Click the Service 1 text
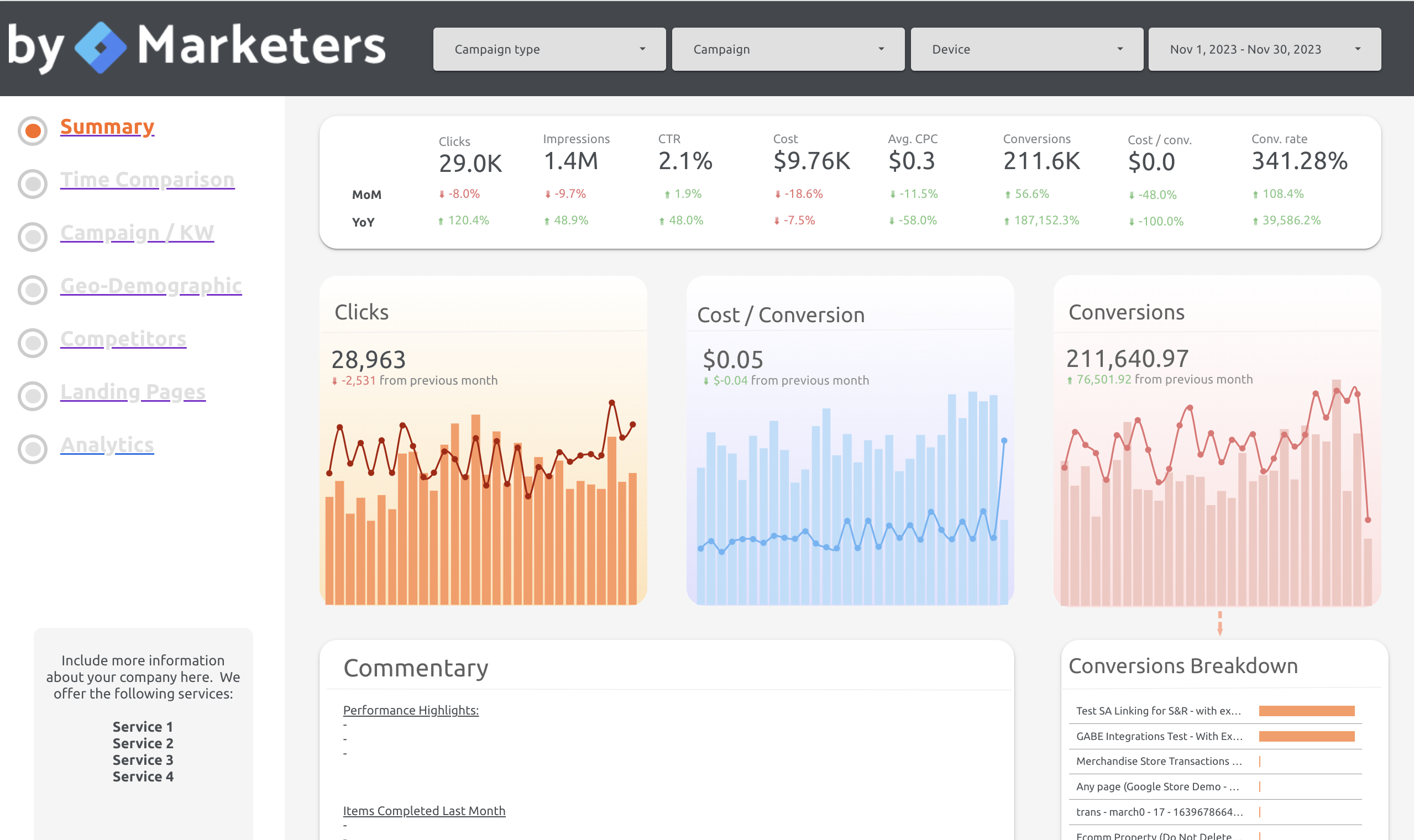The width and height of the screenshot is (1414, 840). 143,727
